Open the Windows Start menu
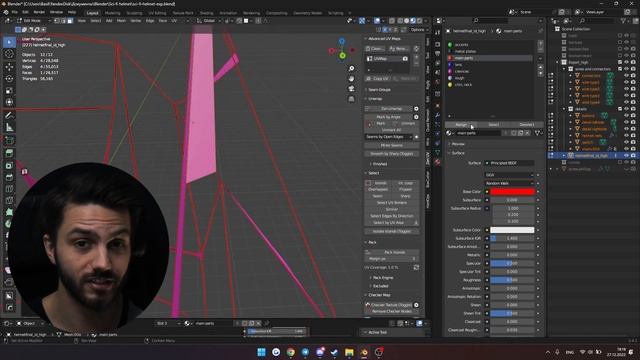 tap(261, 352)
